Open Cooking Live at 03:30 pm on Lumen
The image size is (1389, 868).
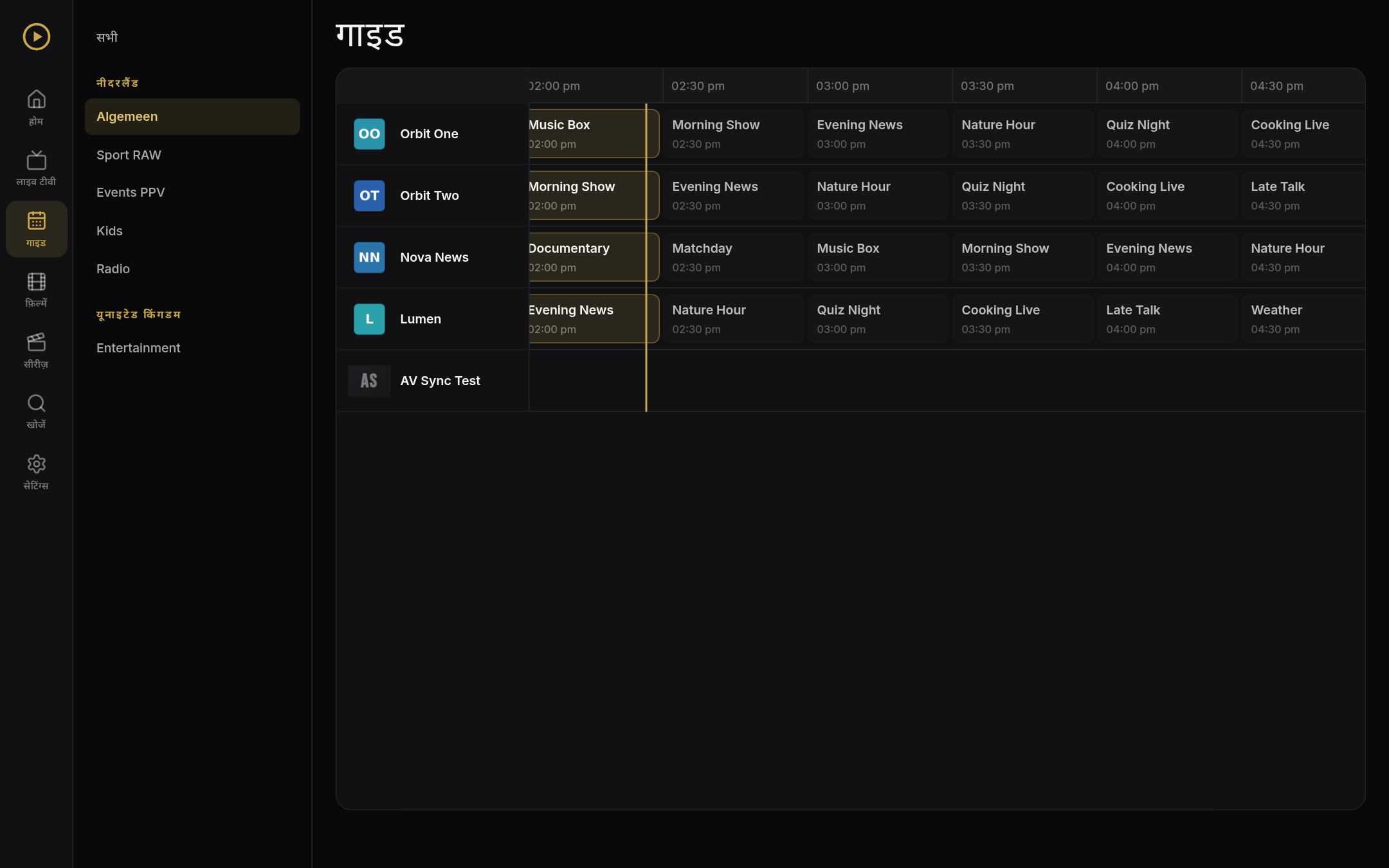[x=1023, y=319]
